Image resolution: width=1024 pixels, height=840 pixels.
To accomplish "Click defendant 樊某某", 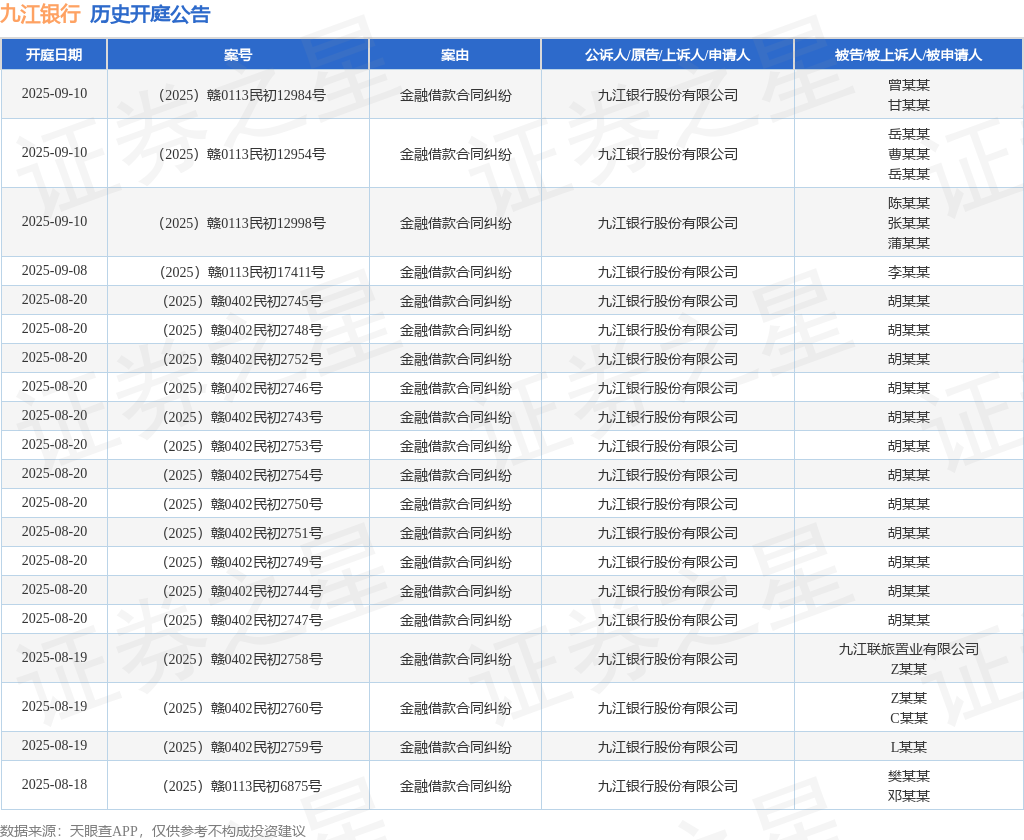I will tap(908, 776).
